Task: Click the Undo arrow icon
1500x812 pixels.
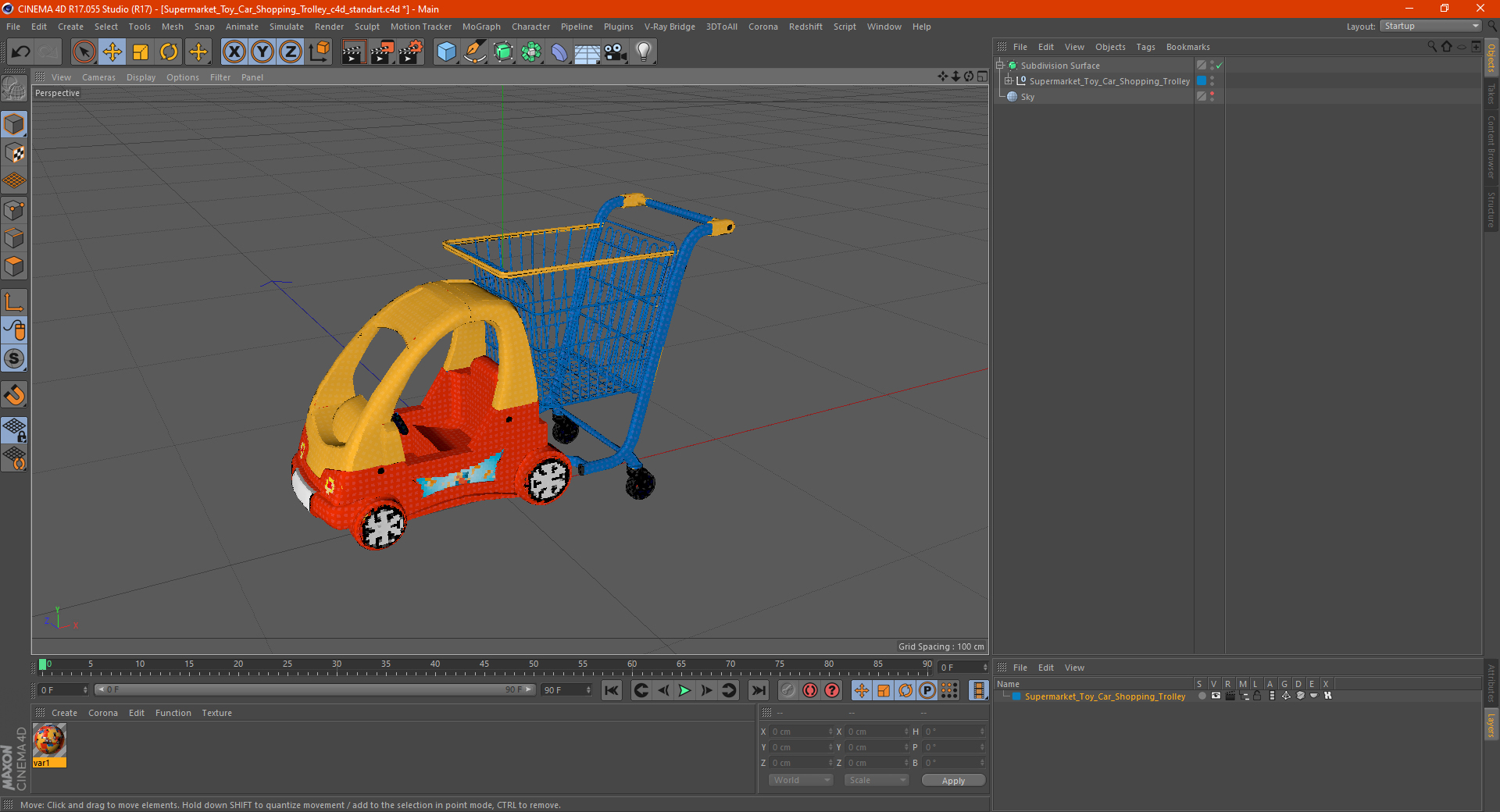Action: pos(21,52)
